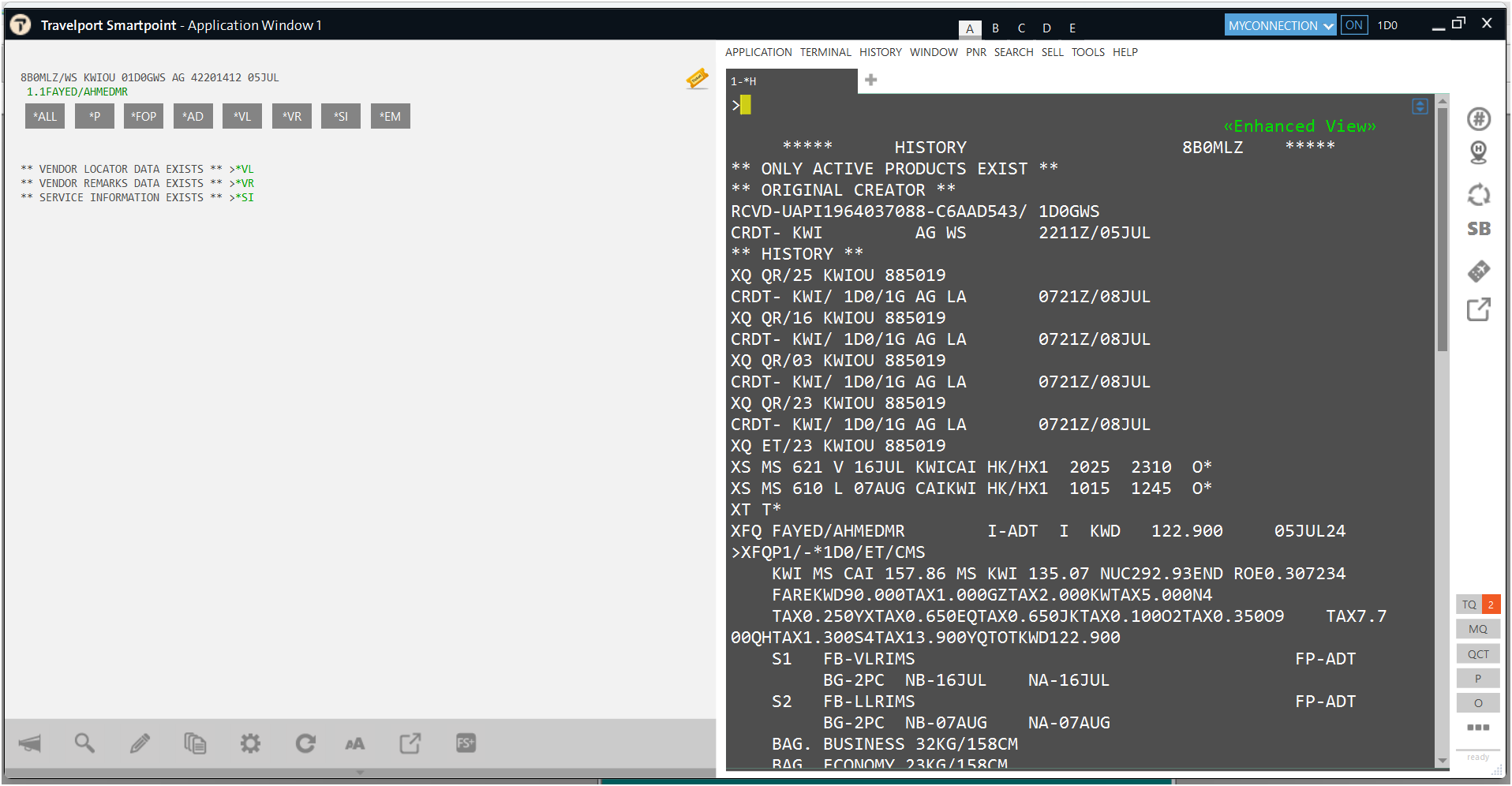Click the >*VR vendor remarks link

241,183
